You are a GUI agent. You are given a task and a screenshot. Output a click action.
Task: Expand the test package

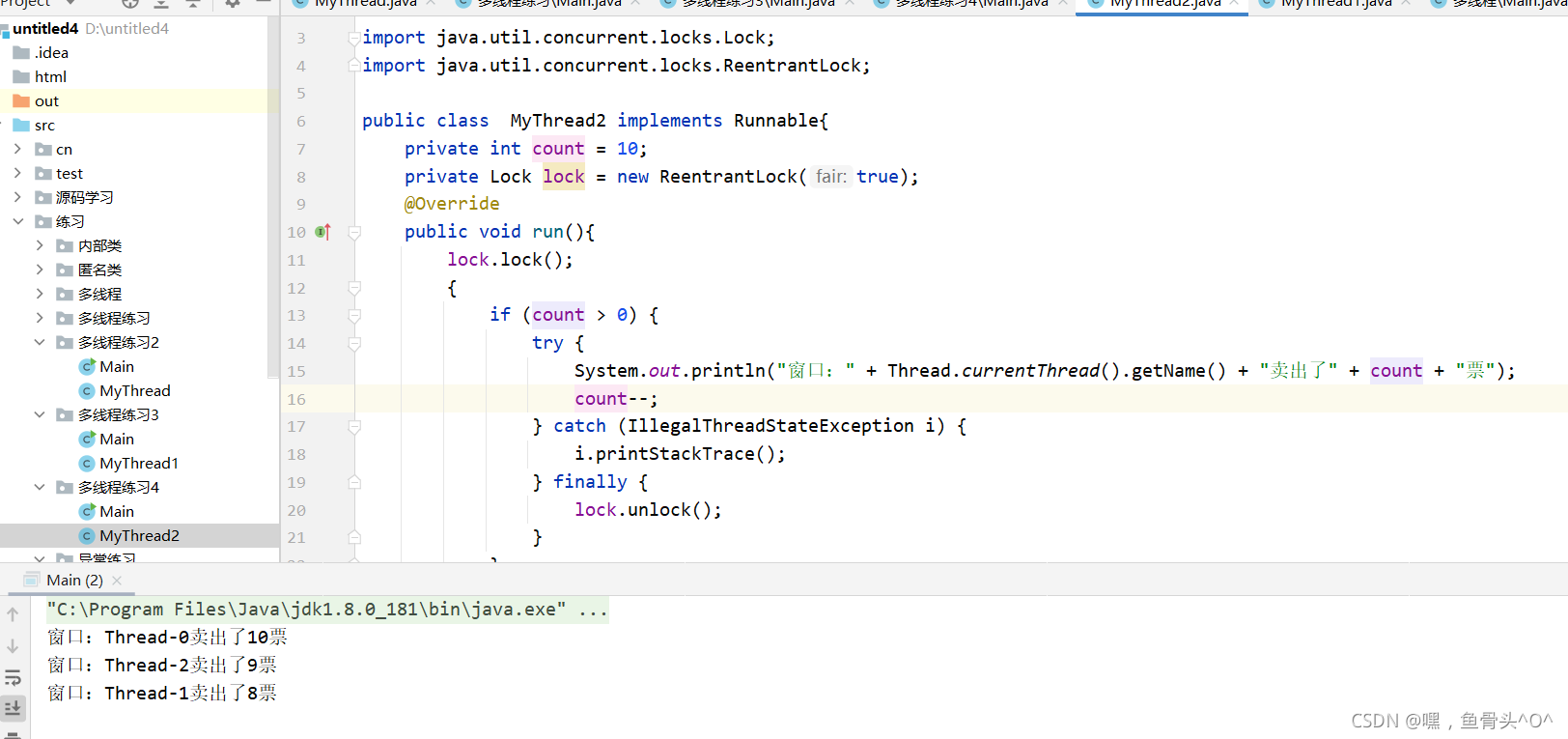tap(17, 173)
